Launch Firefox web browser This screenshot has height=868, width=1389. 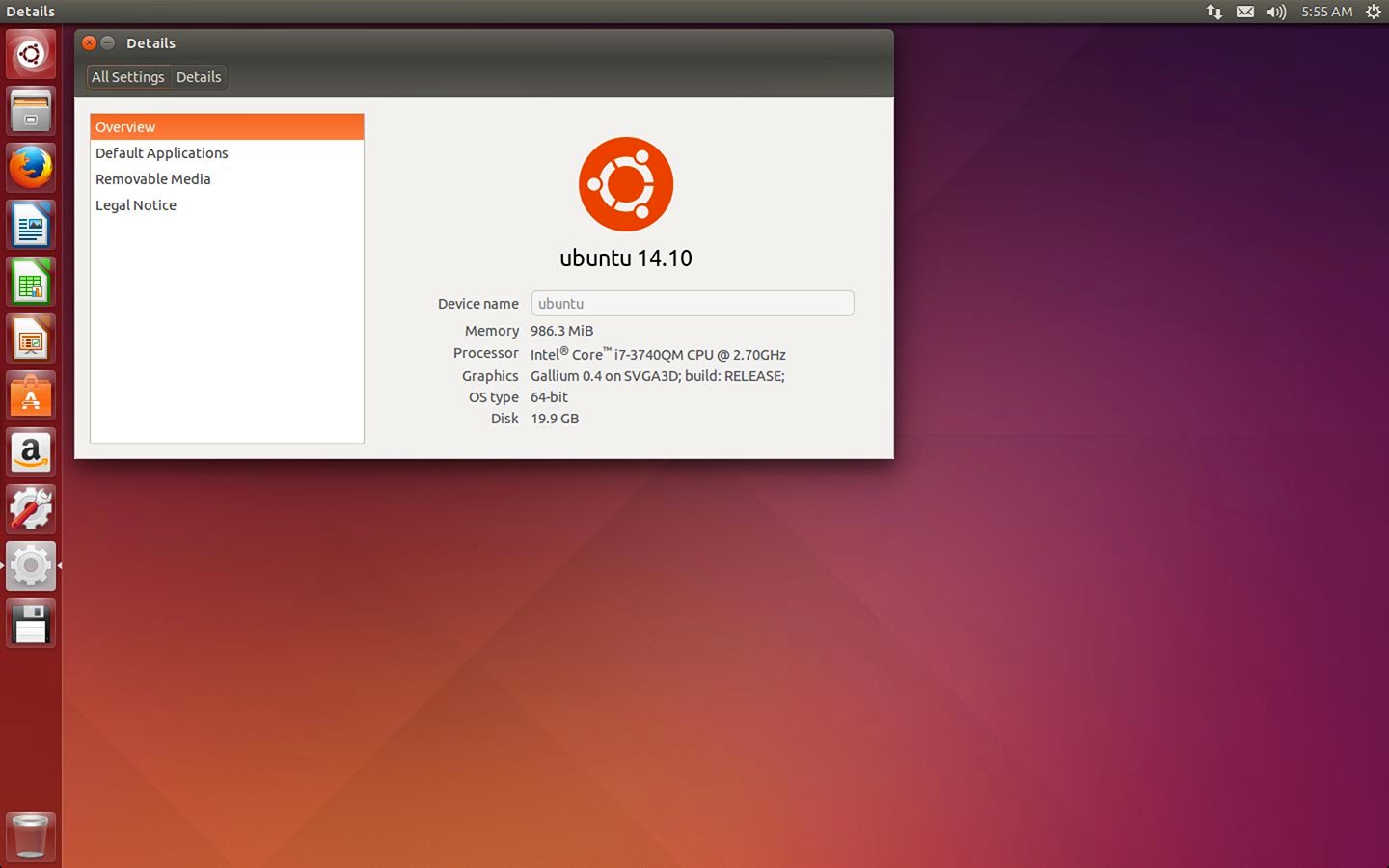click(31, 168)
